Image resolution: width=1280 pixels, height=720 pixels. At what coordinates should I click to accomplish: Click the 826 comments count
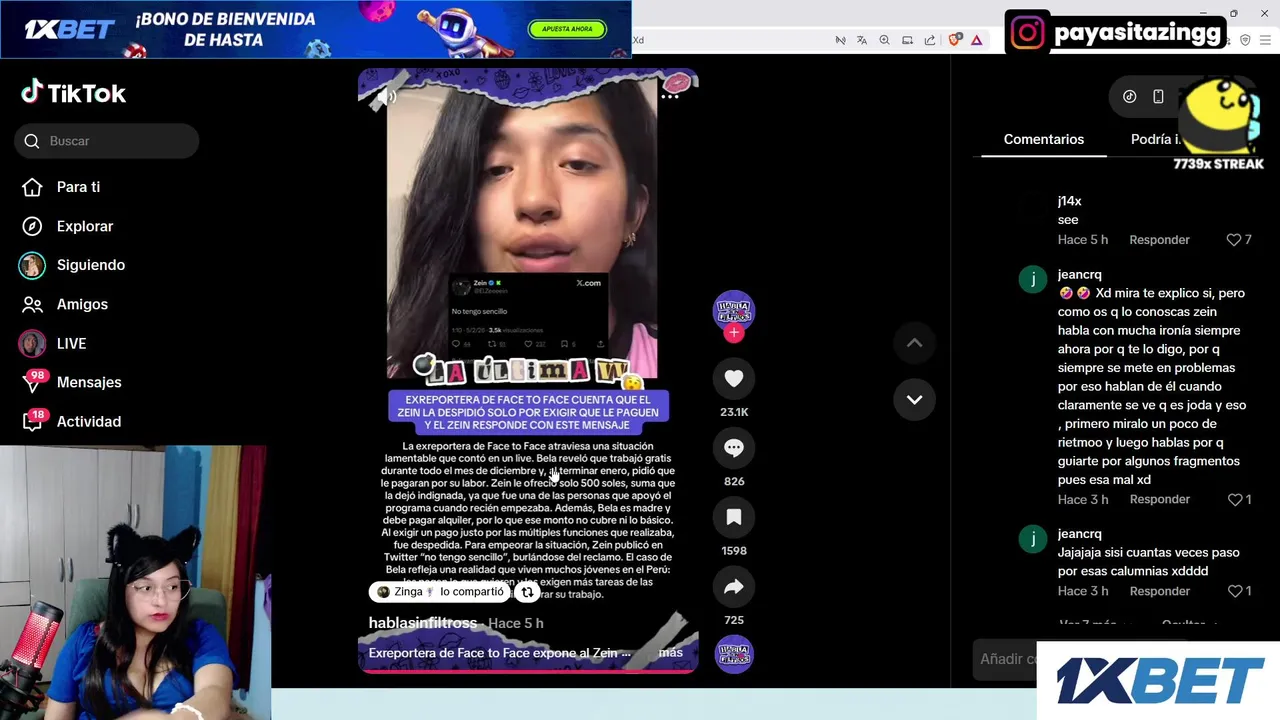(x=734, y=481)
